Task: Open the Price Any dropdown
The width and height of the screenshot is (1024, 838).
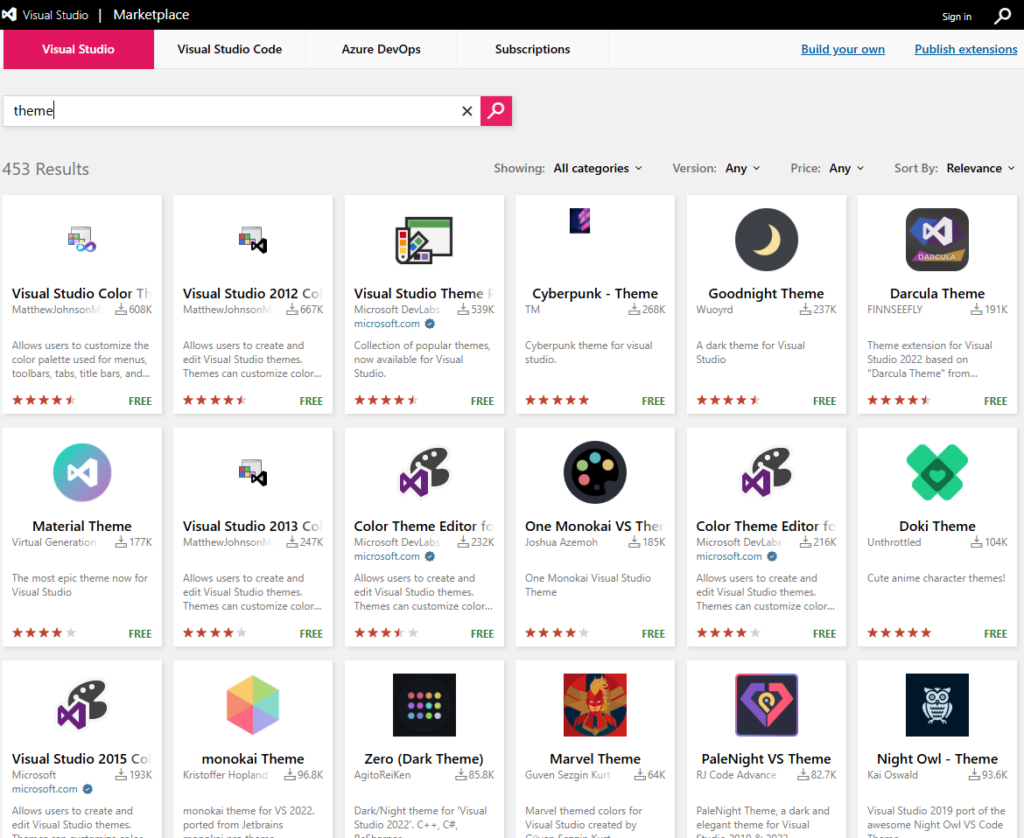Action: [x=846, y=169]
